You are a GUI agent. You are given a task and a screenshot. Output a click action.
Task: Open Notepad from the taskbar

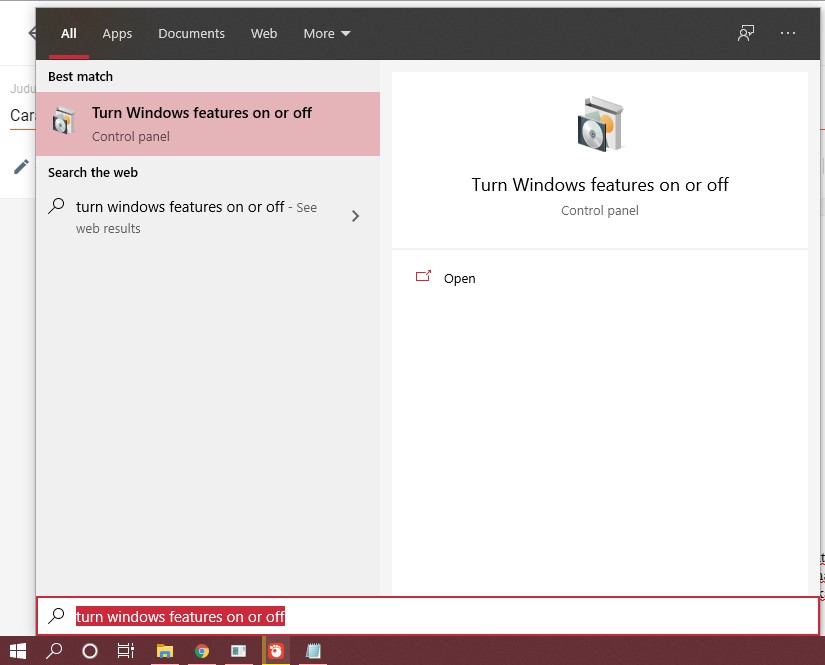pos(313,651)
